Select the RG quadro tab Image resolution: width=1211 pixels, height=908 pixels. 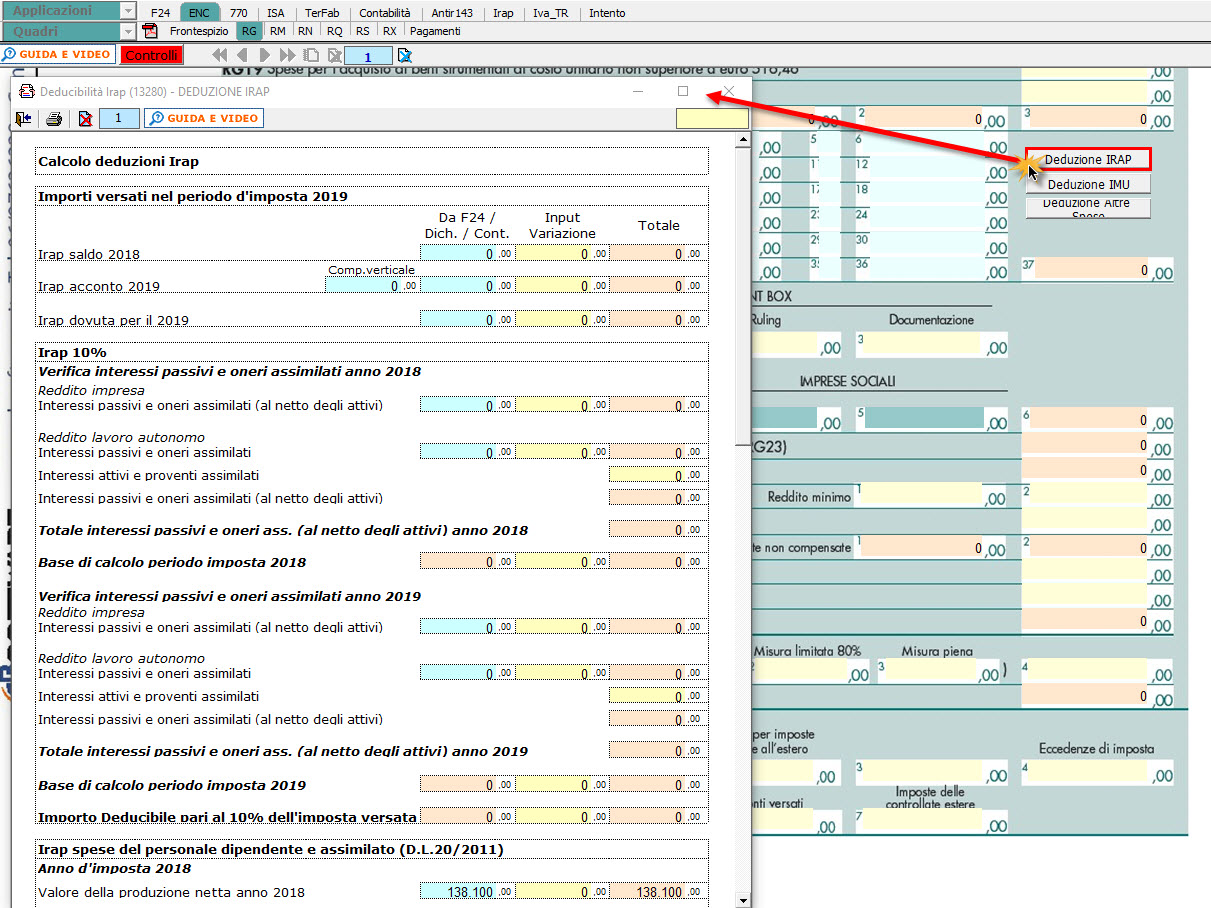click(x=249, y=31)
